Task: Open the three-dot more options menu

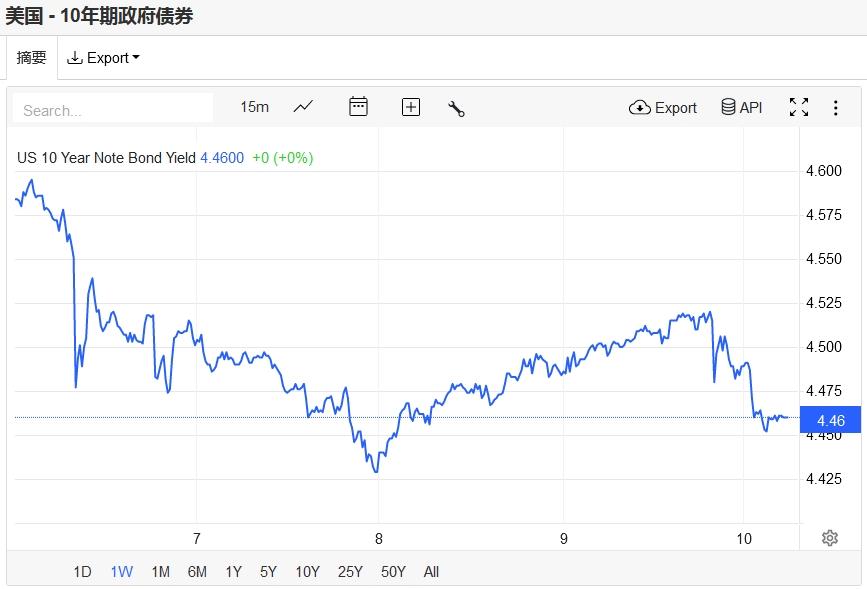Action: 836,107
